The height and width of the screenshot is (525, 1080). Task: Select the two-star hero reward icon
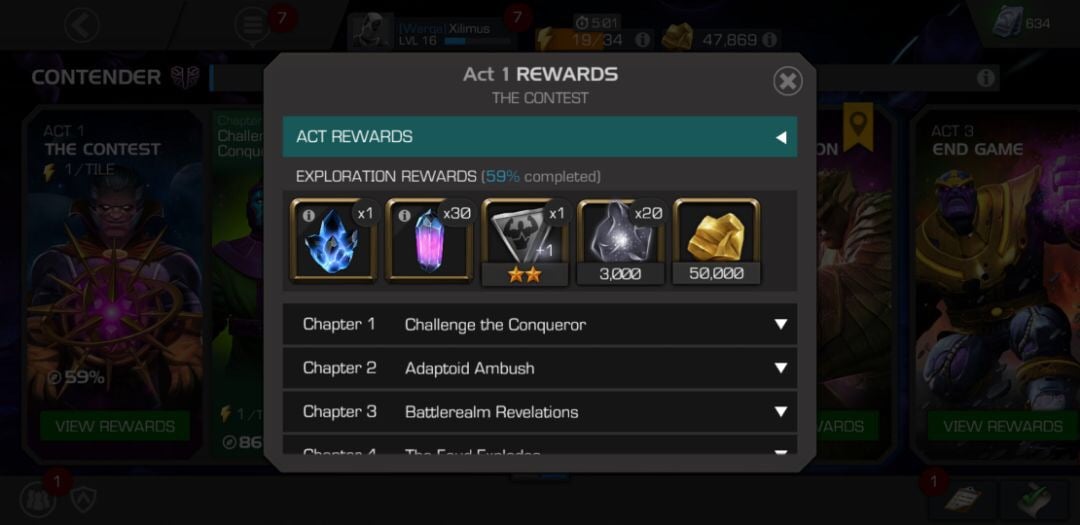[x=525, y=242]
